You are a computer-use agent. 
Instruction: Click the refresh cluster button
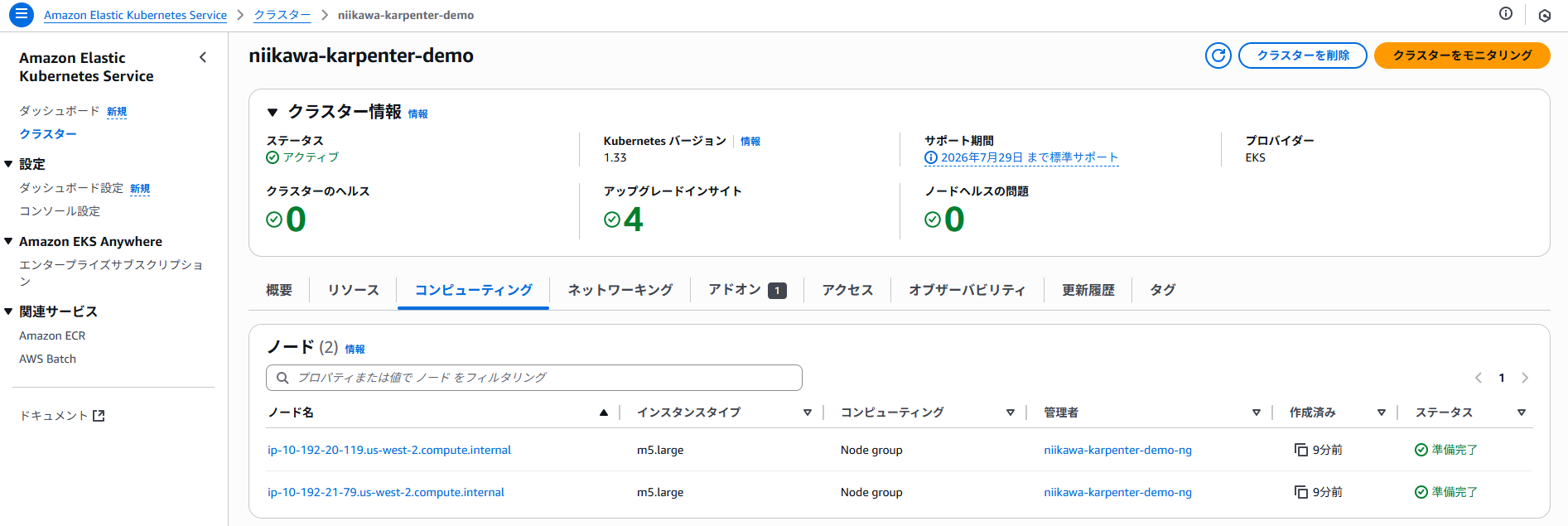(x=1218, y=55)
